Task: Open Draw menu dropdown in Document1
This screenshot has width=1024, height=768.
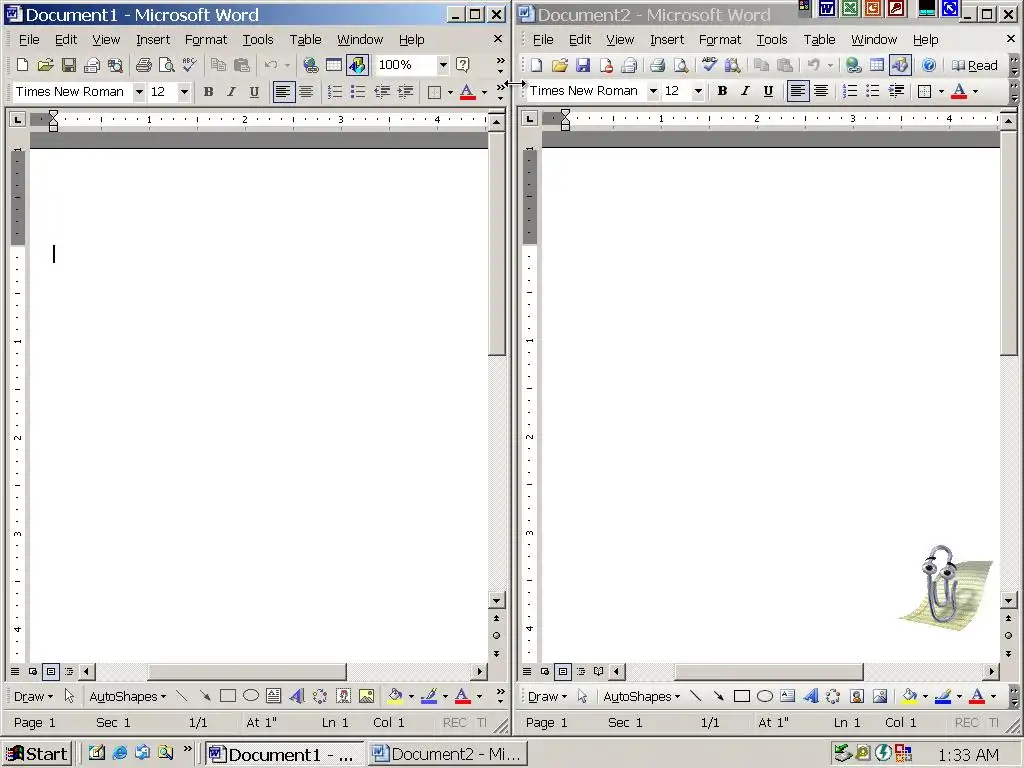Action: (33, 696)
